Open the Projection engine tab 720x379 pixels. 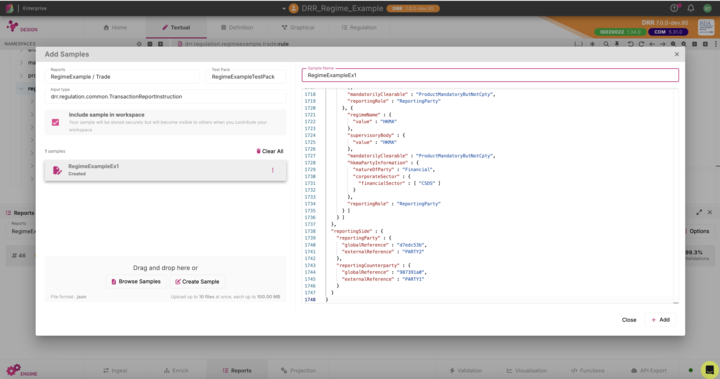(x=298, y=370)
